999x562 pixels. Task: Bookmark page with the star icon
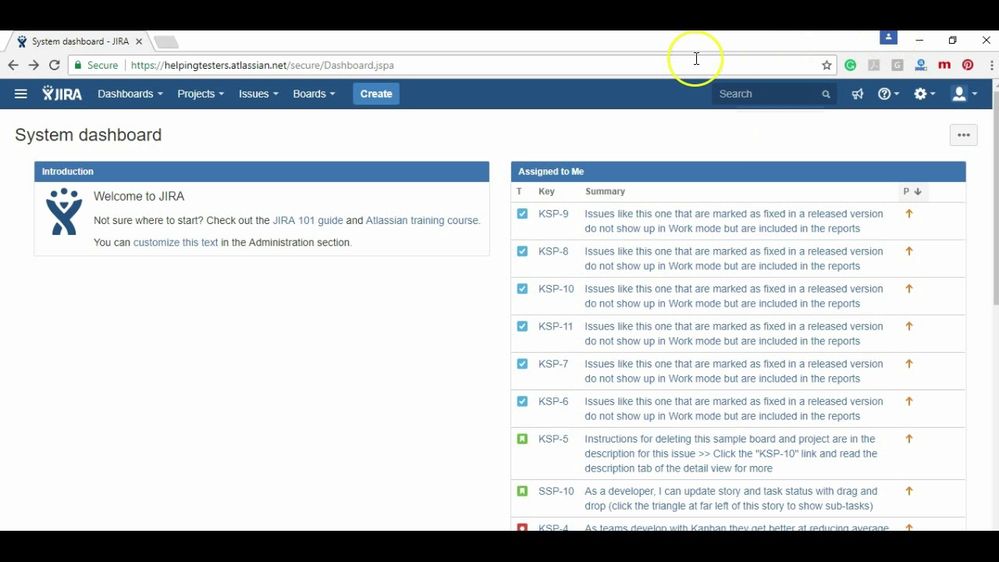coord(826,65)
